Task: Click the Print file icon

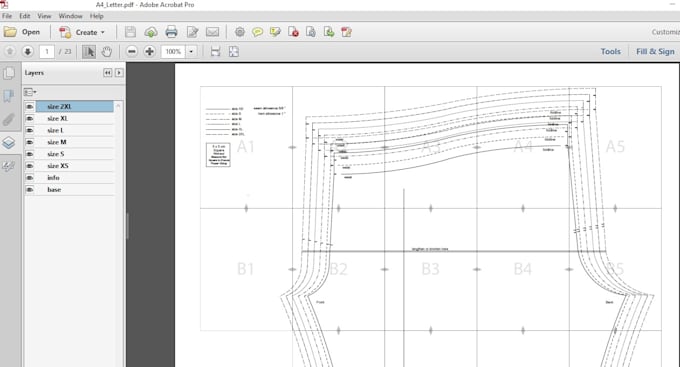Action: (x=171, y=32)
